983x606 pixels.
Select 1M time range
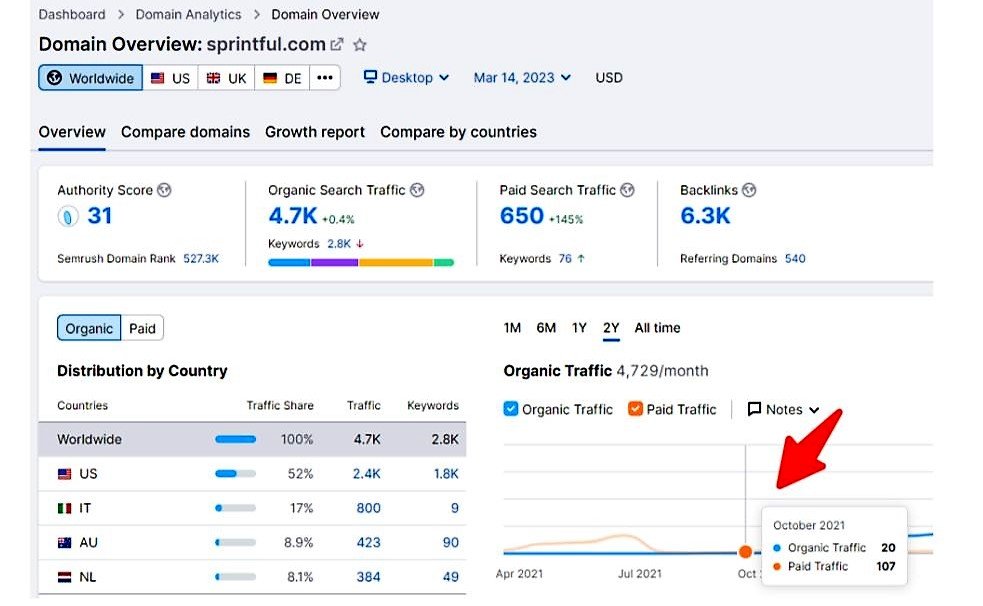(x=512, y=328)
